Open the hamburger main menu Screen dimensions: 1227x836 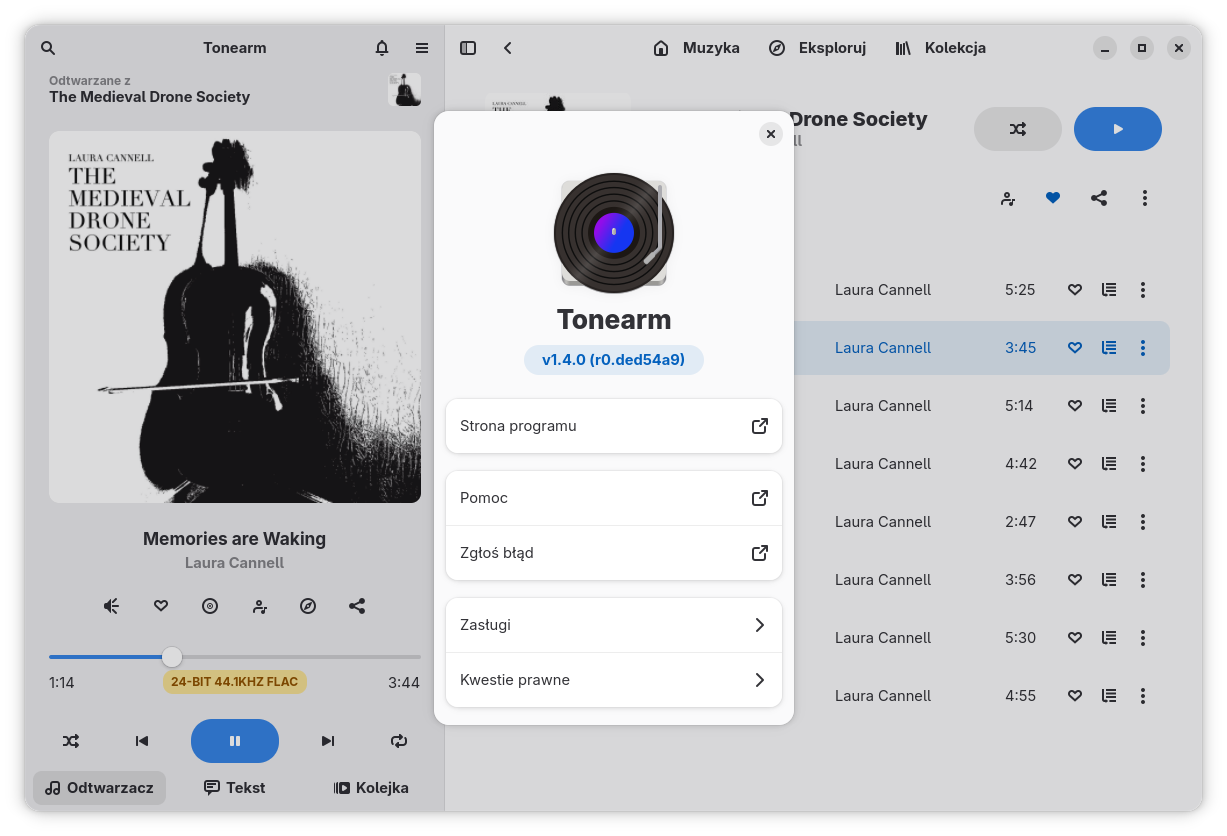422,48
